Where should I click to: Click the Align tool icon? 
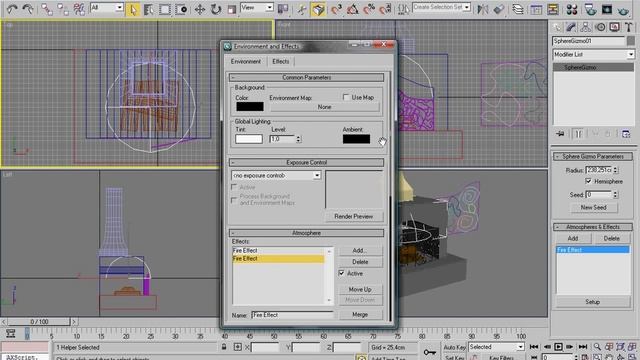(499, 9)
